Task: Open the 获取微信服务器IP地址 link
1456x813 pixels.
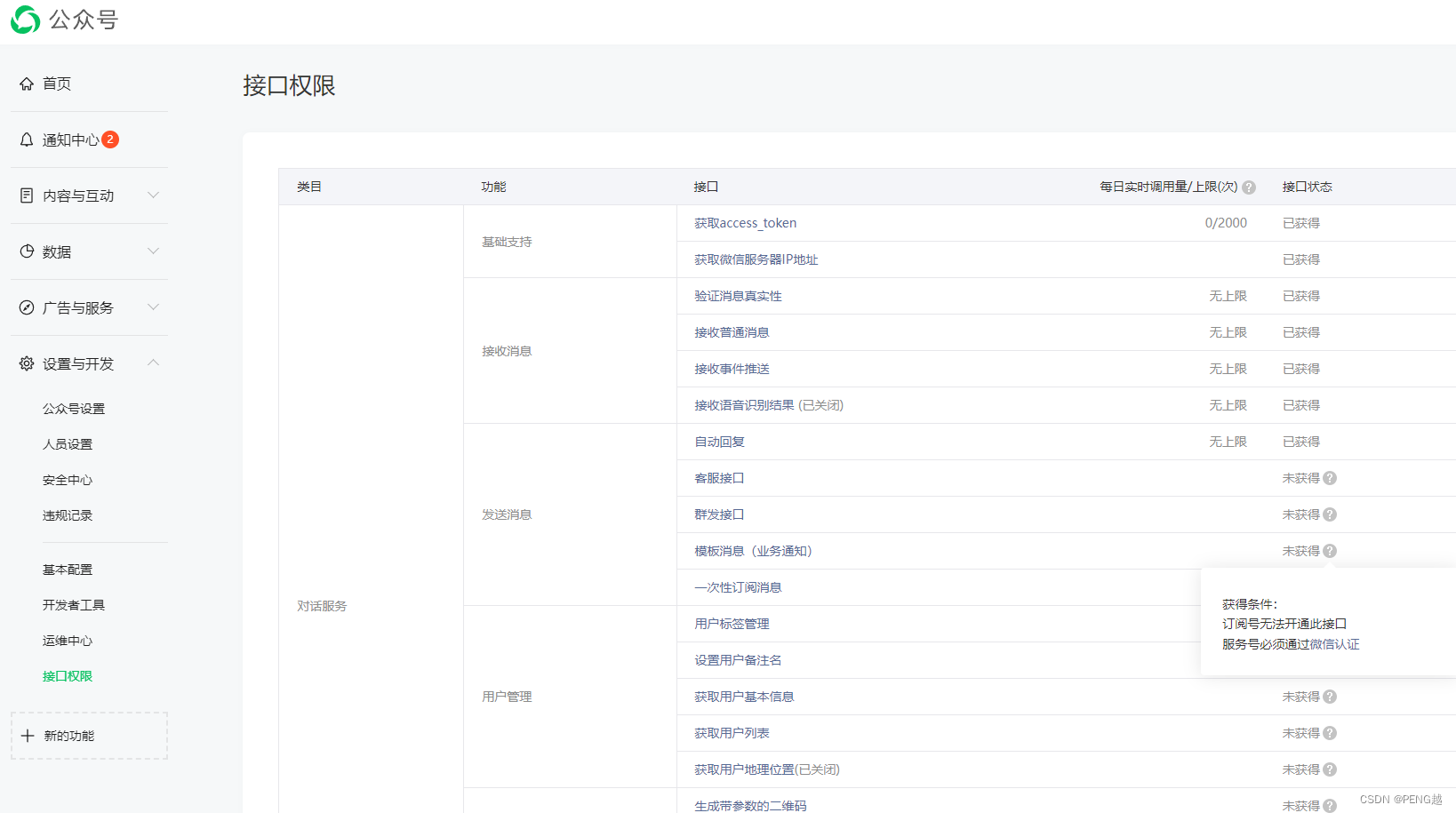Action: click(x=756, y=259)
